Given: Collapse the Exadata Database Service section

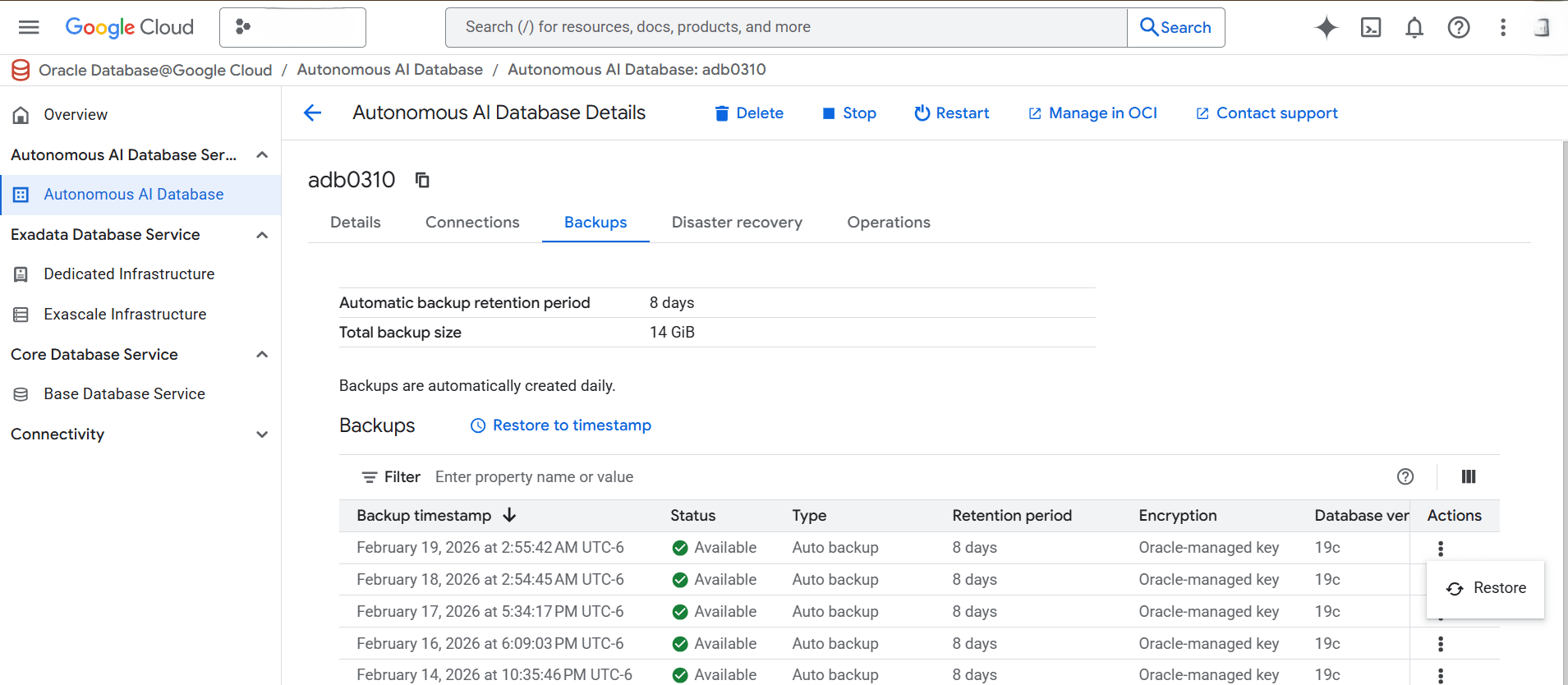Looking at the screenshot, I should click(x=262, y=235).
